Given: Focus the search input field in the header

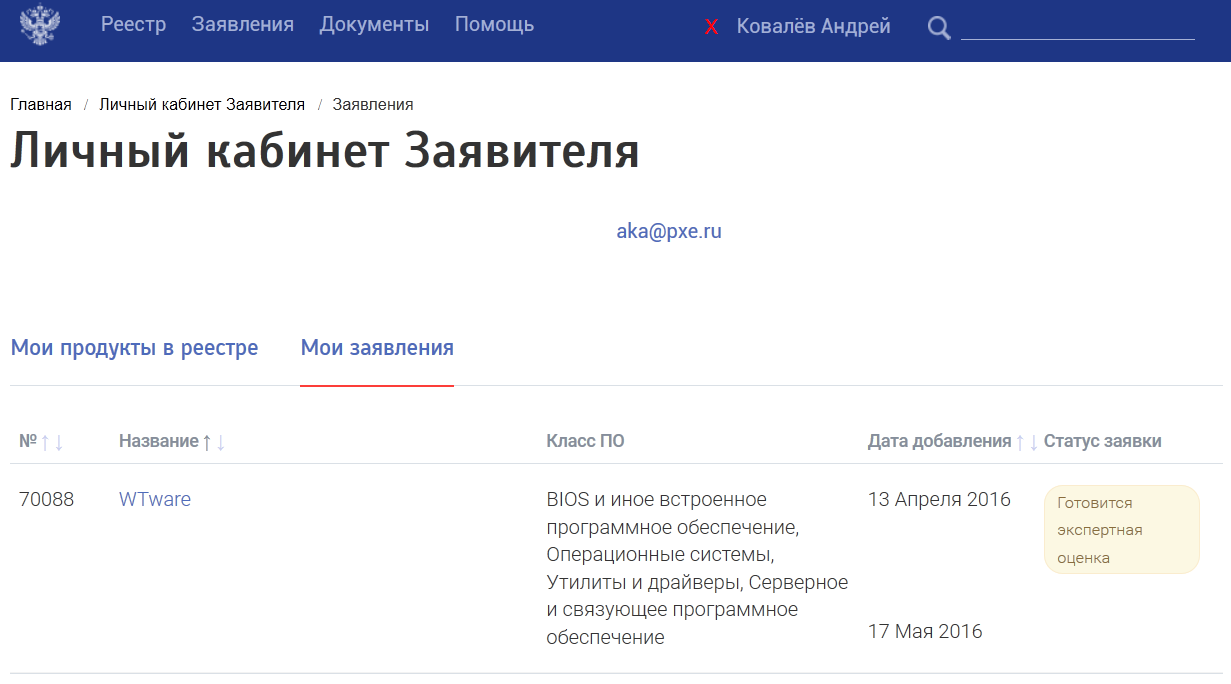Looking at the screenshot, I should [1077, 27].
